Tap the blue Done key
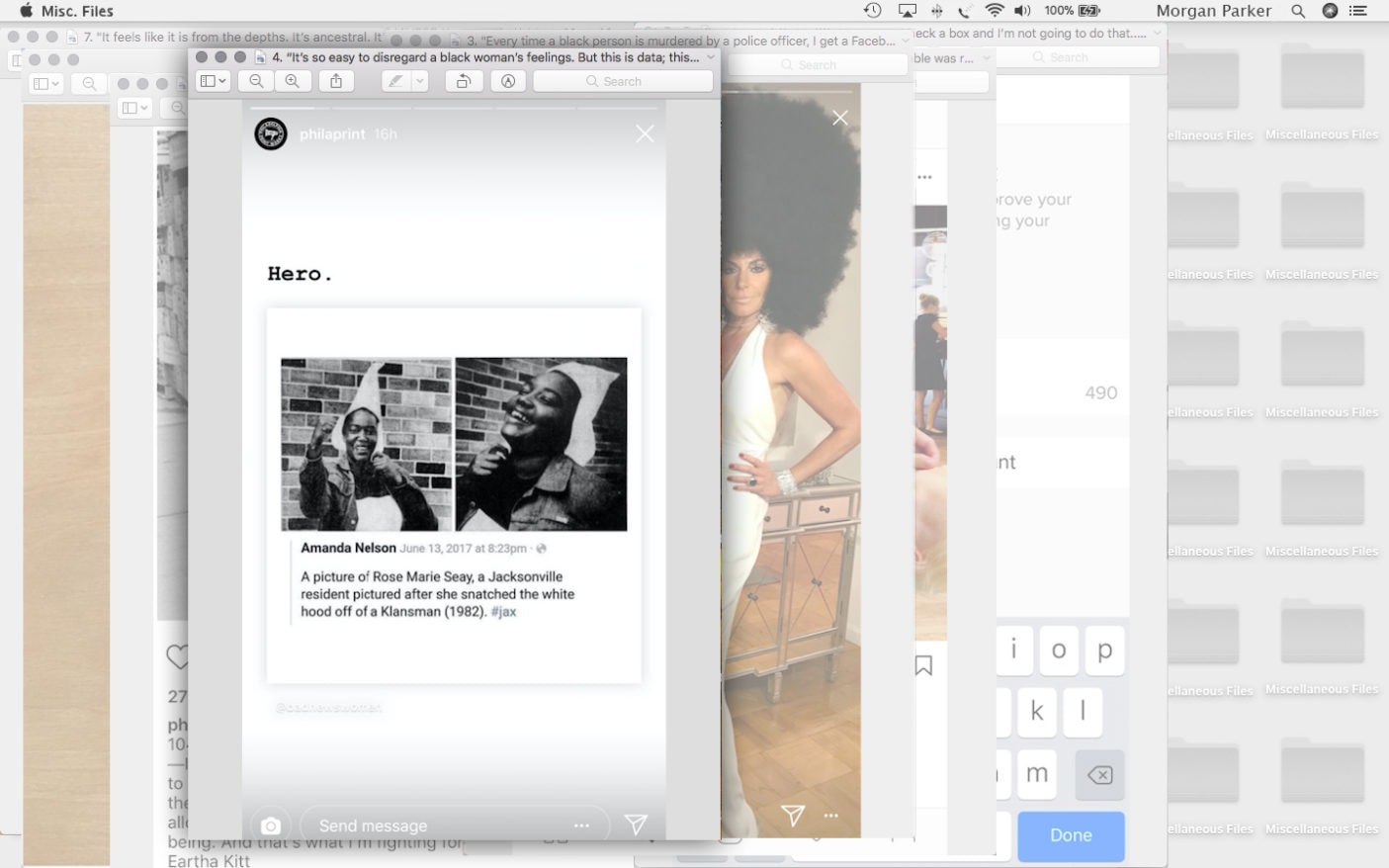The height and width of the screenshot is (868, 1389). pos(1071,835)
